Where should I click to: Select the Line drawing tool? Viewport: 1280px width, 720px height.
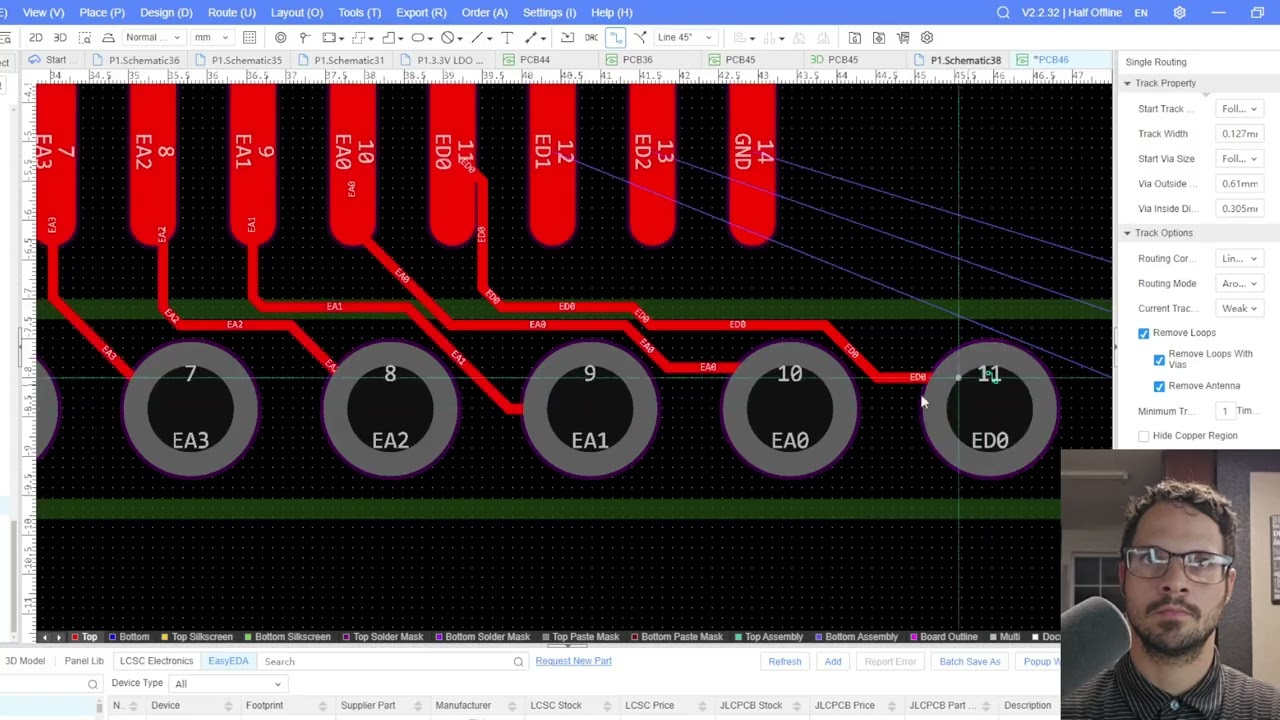coord(477,38)
